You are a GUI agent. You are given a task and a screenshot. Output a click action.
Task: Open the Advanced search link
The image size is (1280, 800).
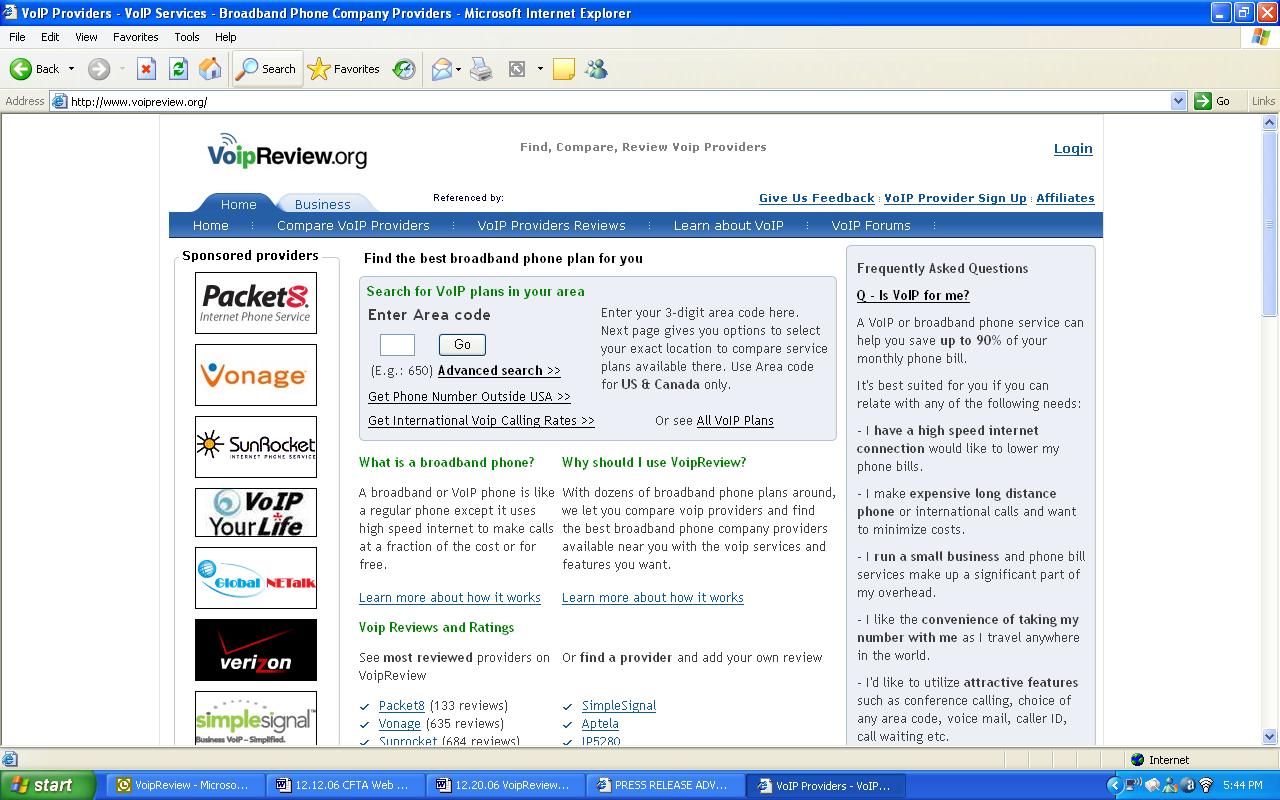pos(499,371)
